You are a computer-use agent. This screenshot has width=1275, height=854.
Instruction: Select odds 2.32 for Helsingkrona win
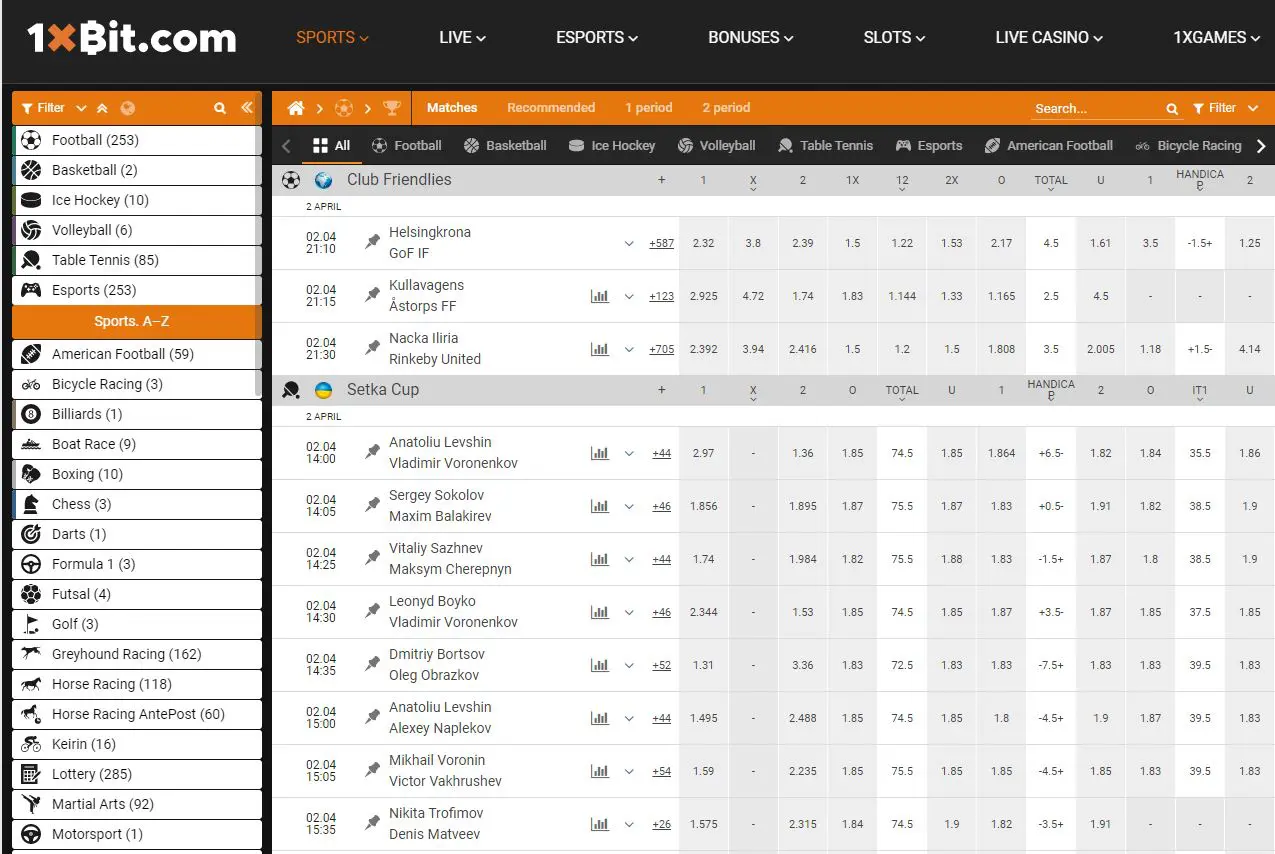pyautogui.click(x=704, y=243)
